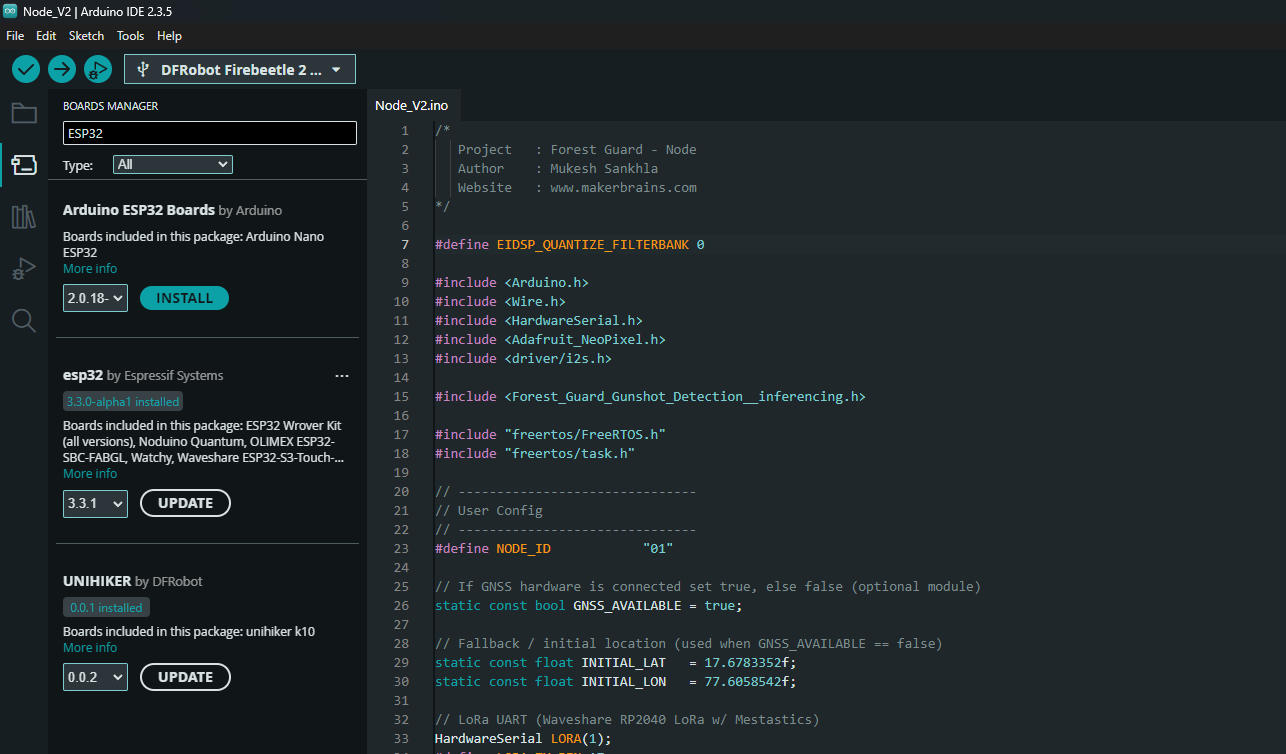The width and height of the screenshot is (1286, 754).
Task: Open the Sketchbook folder sidebar icon
Action: point(24,113)
